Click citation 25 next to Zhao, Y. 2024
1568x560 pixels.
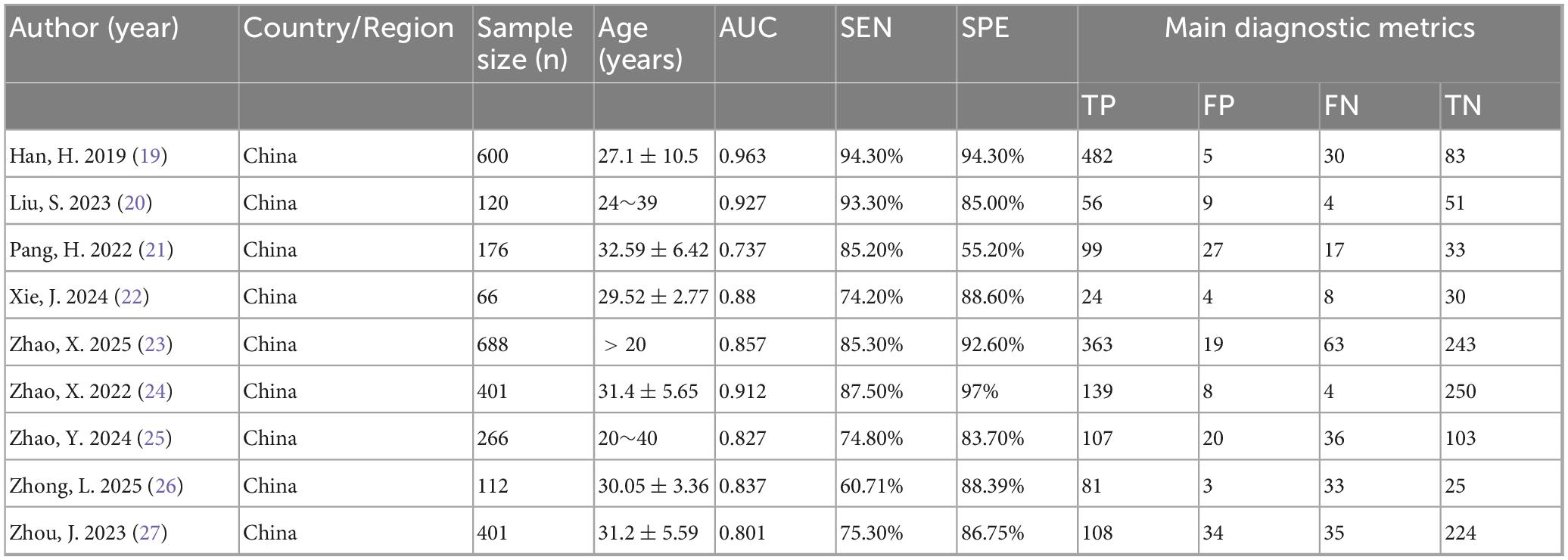(x=154, y=438)
